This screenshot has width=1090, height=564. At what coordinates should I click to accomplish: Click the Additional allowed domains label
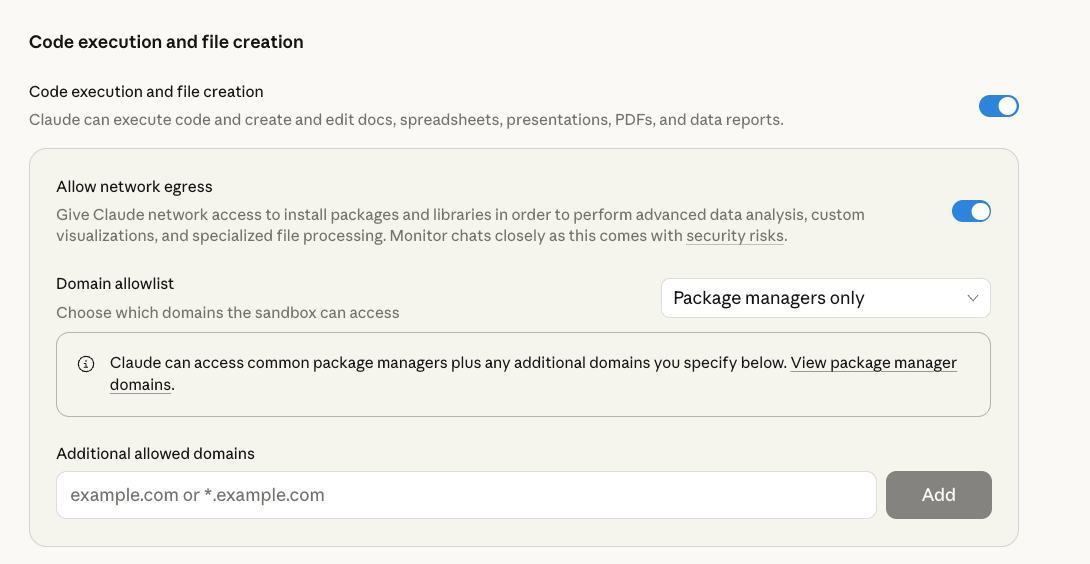pos(155,454)
